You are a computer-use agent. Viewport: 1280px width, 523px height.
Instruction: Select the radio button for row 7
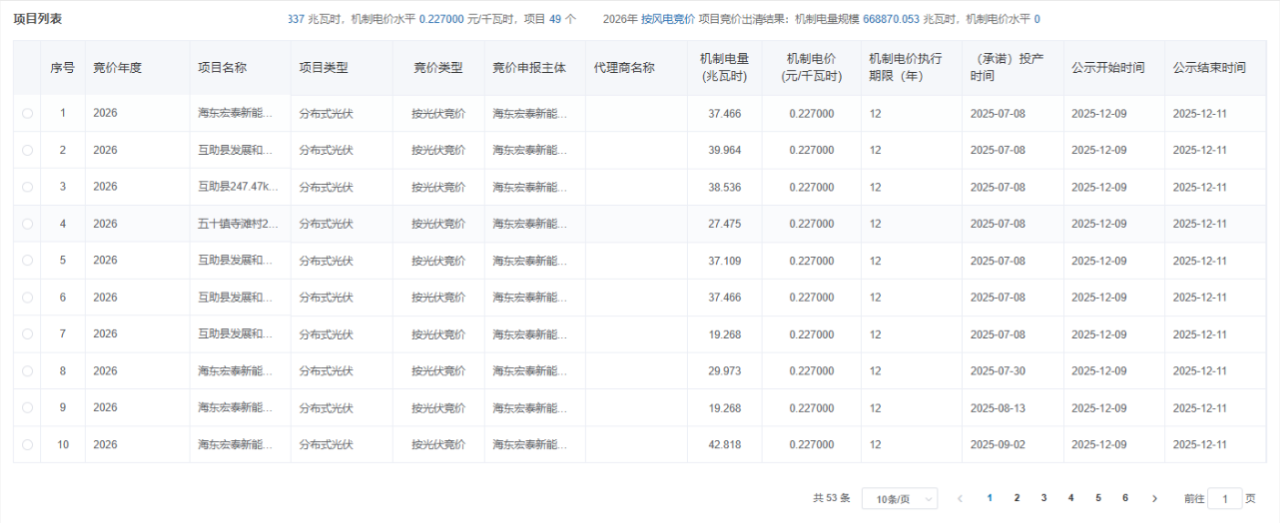tap(27, 335)
